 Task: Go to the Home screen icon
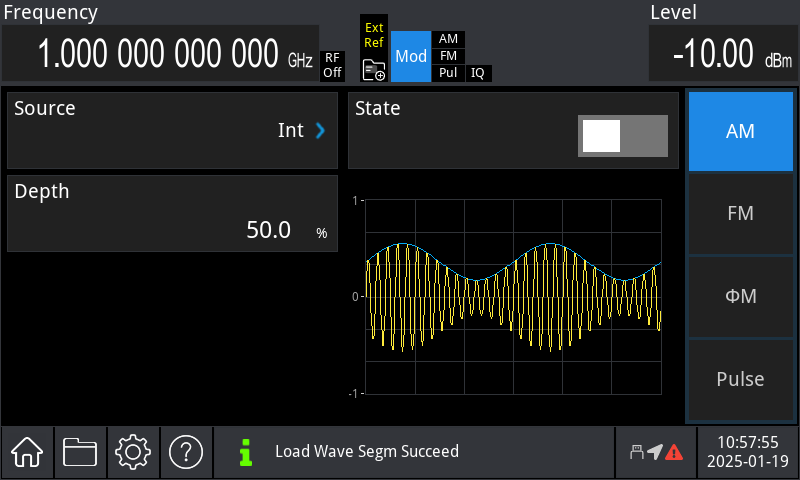[26, 452]
